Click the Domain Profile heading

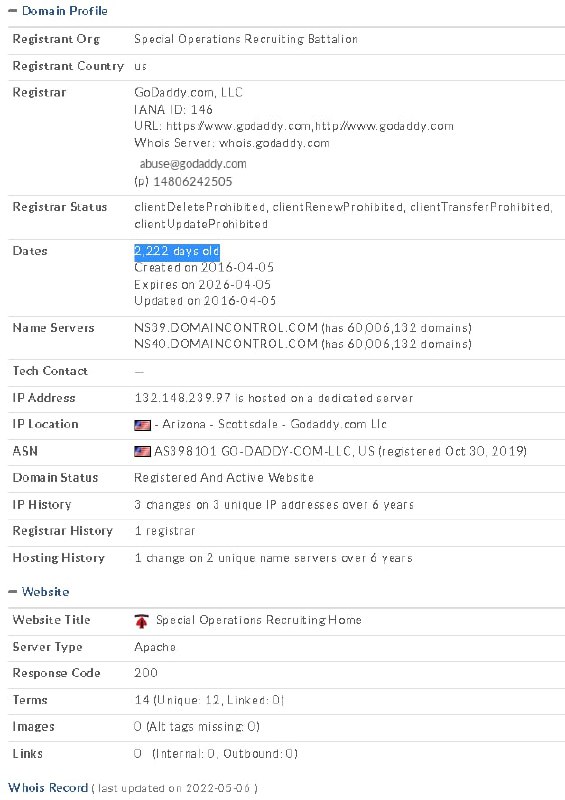click(64, 11)
